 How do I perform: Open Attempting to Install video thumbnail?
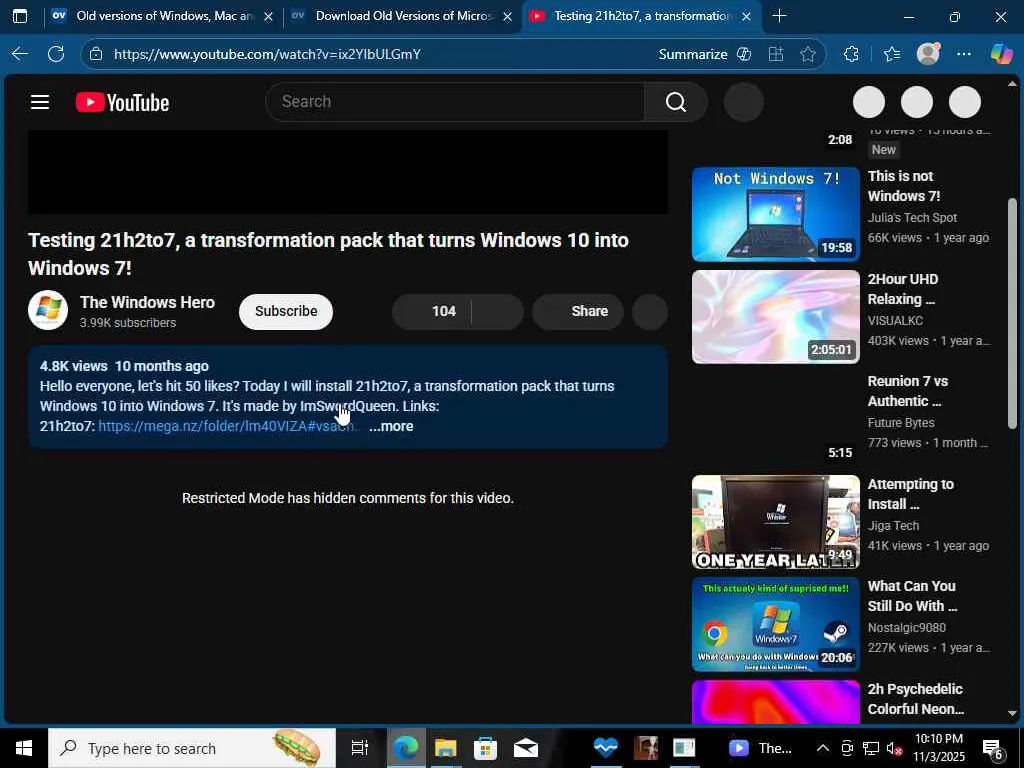[776, 522]
